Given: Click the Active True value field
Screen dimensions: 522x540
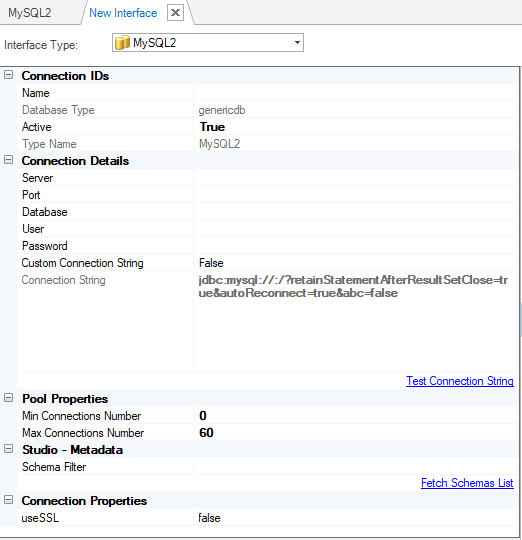Looking at the screenshot, I should pos(356,127).
